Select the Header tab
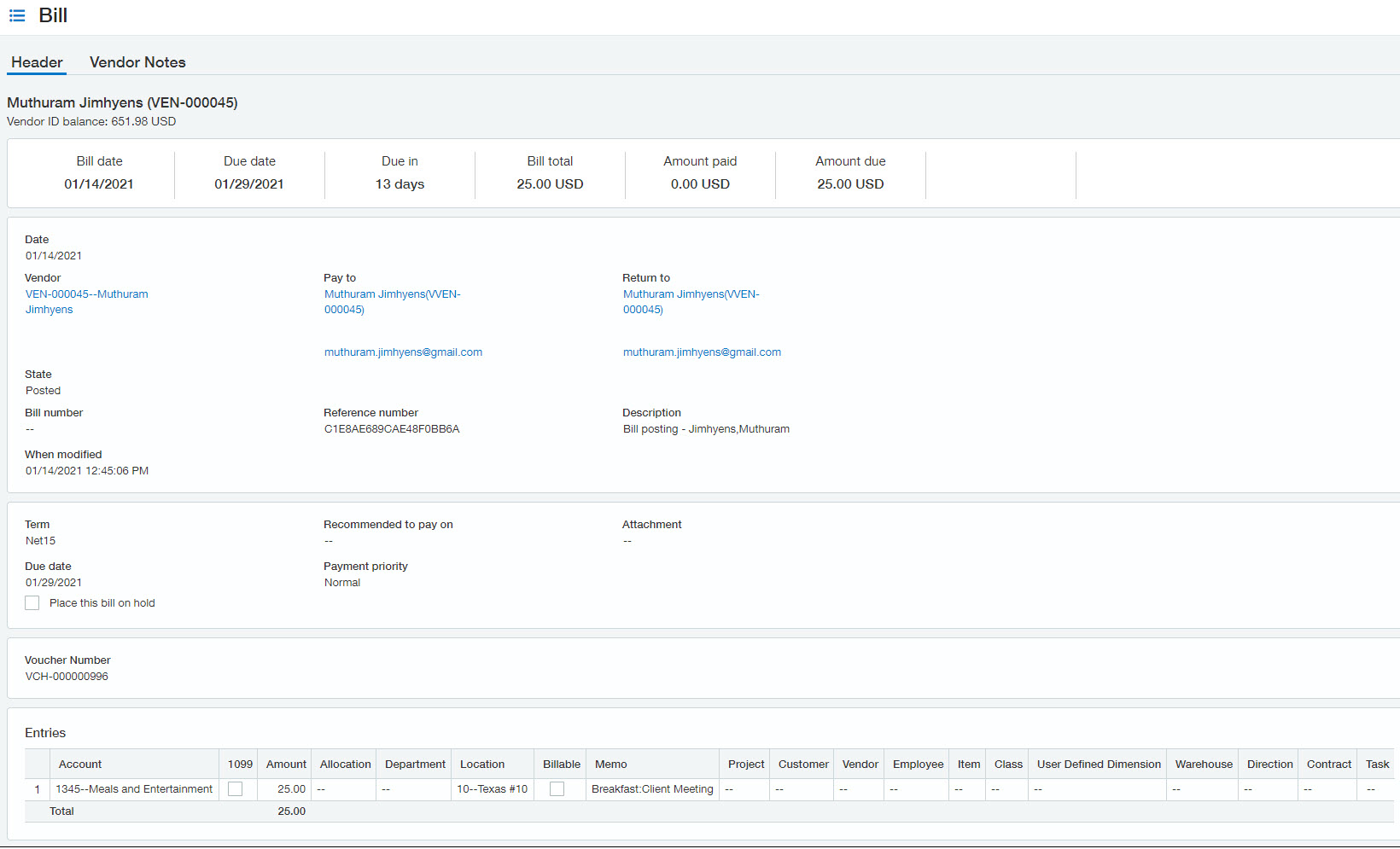This screenshot has height=849, width=1400. click(x=37, y=62)
